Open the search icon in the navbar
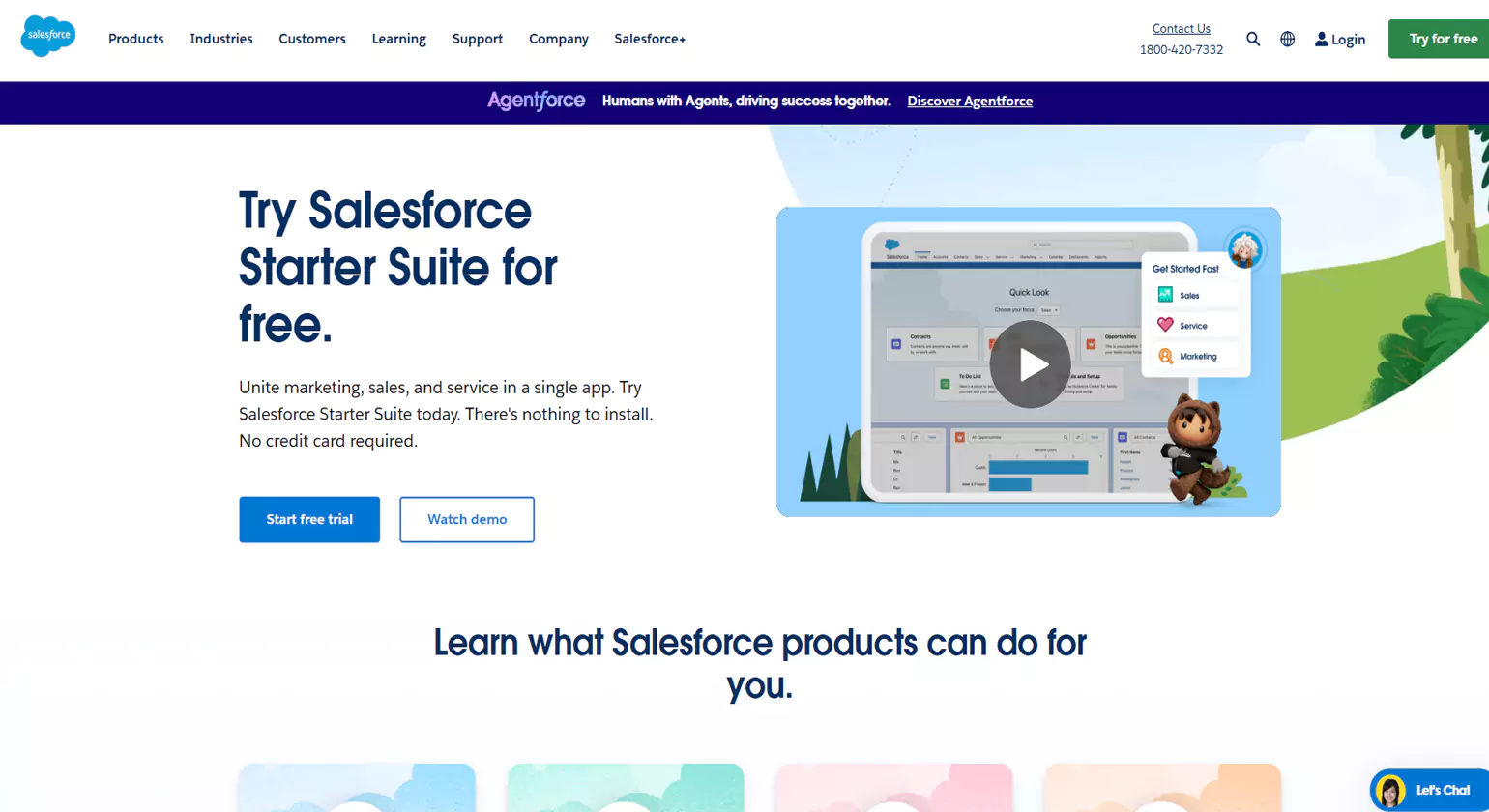Screen dimensions: 1489x812 click(1253, 39)
